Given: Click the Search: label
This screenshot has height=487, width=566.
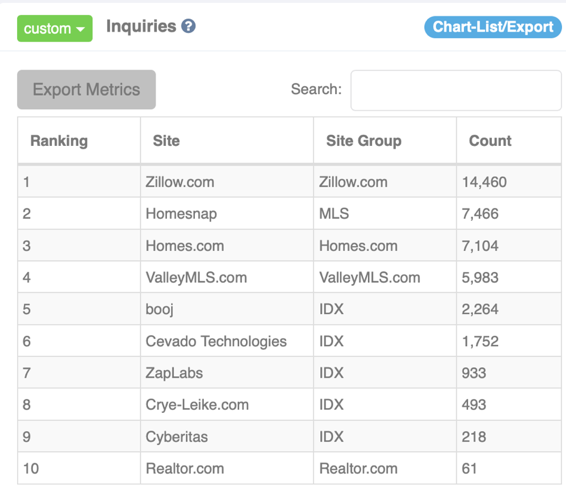Looking at the screenshot, I should coord(316,89).
